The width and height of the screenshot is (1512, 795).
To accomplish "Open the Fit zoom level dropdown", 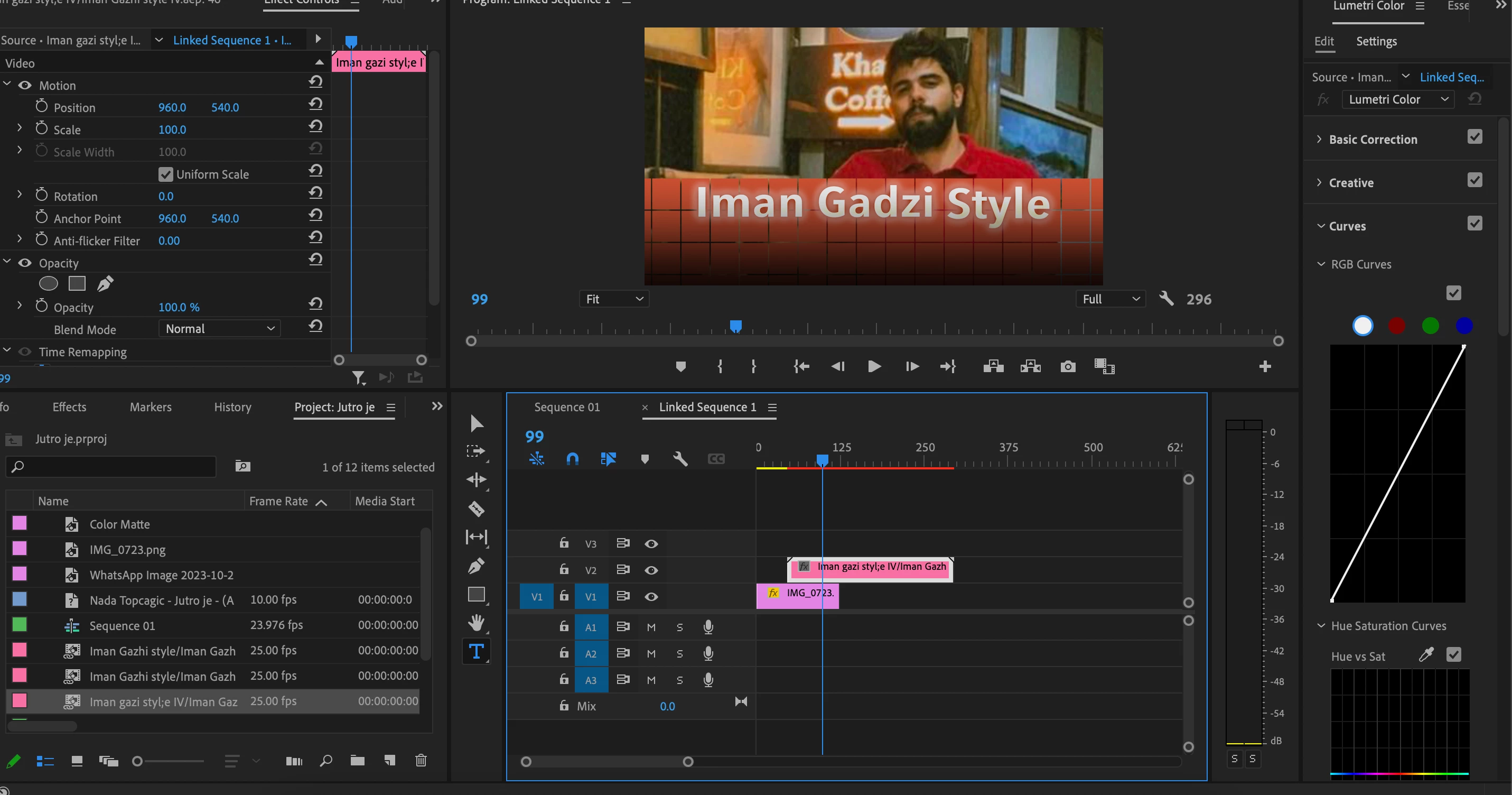I will click(x=614, y=299).
